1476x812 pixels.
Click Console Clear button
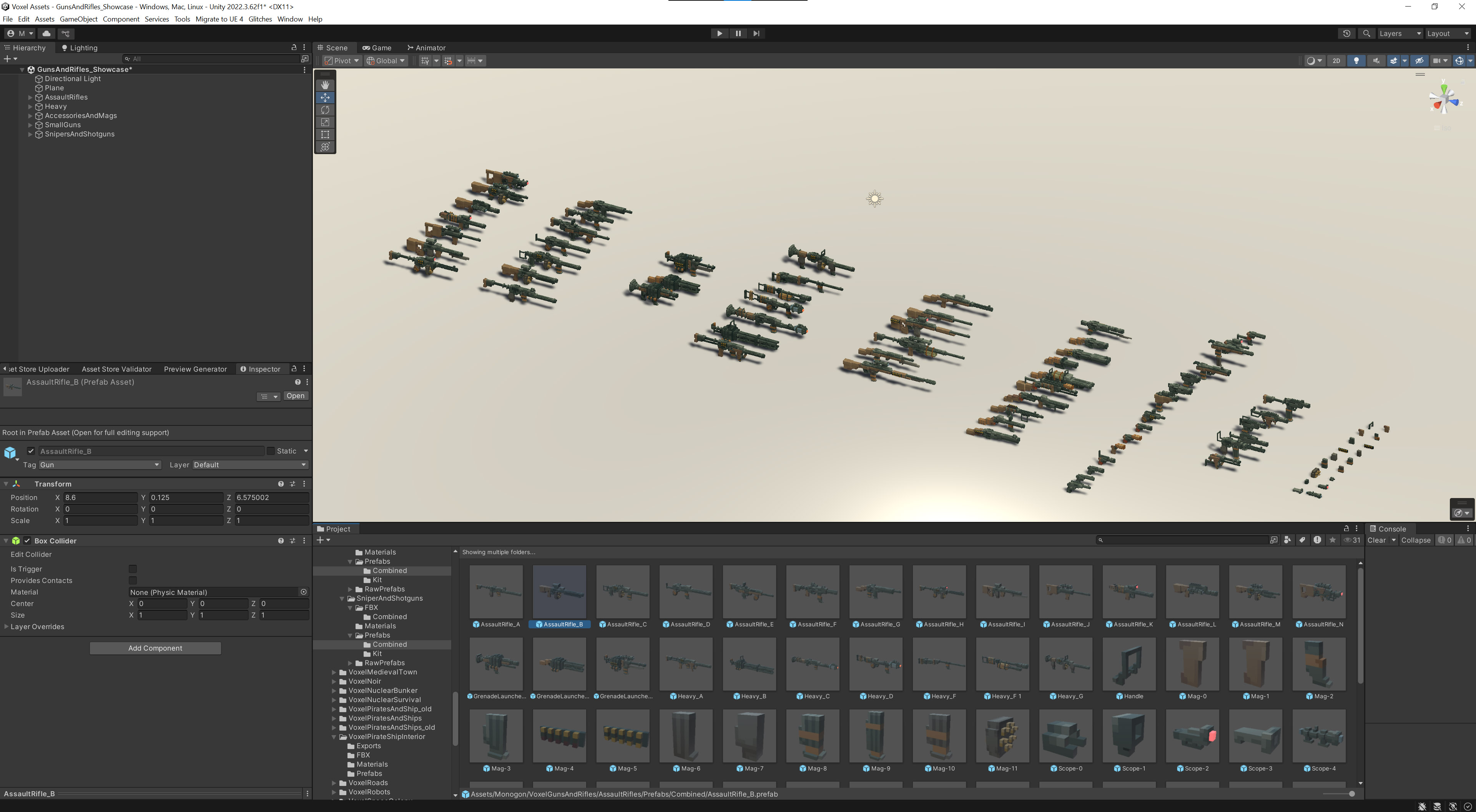point(1376,540)
